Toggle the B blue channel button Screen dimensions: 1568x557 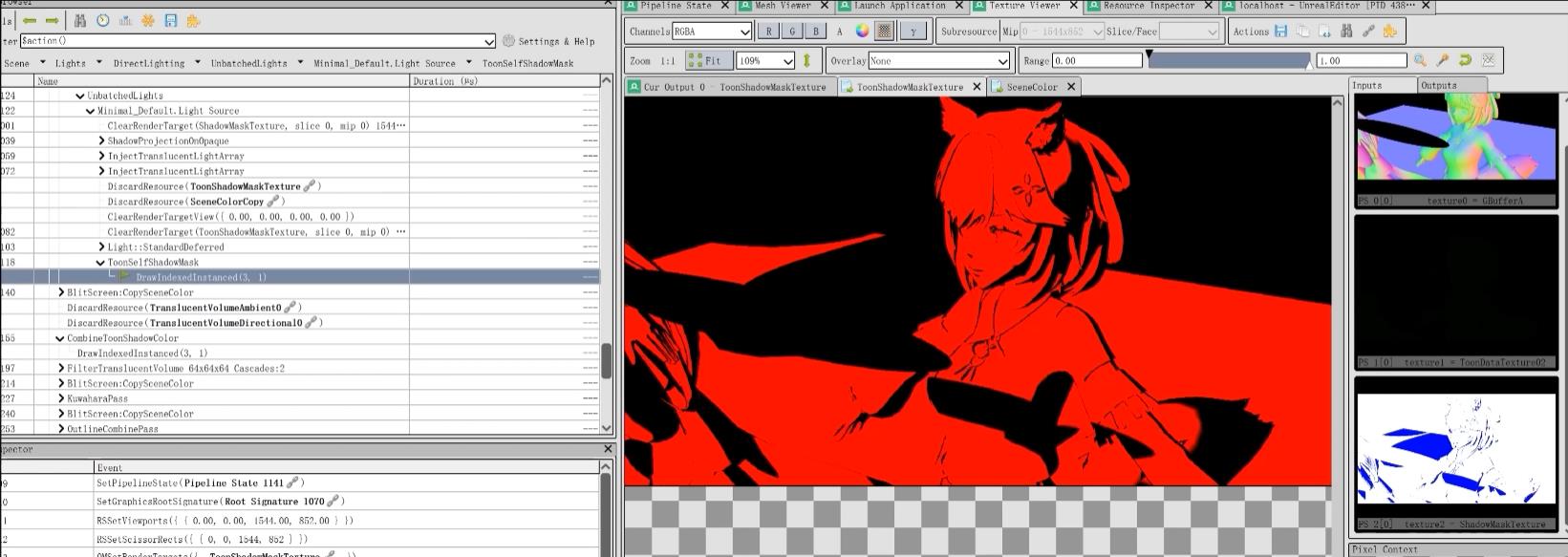point(815,31)
